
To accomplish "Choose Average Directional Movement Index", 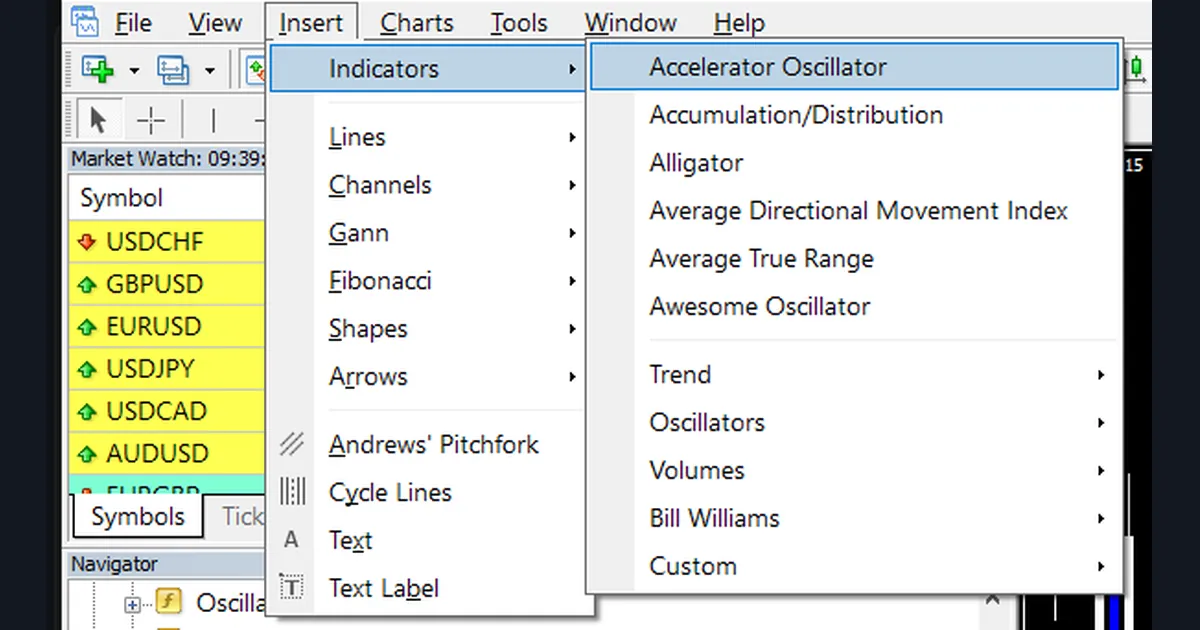I will coord(854,211).
